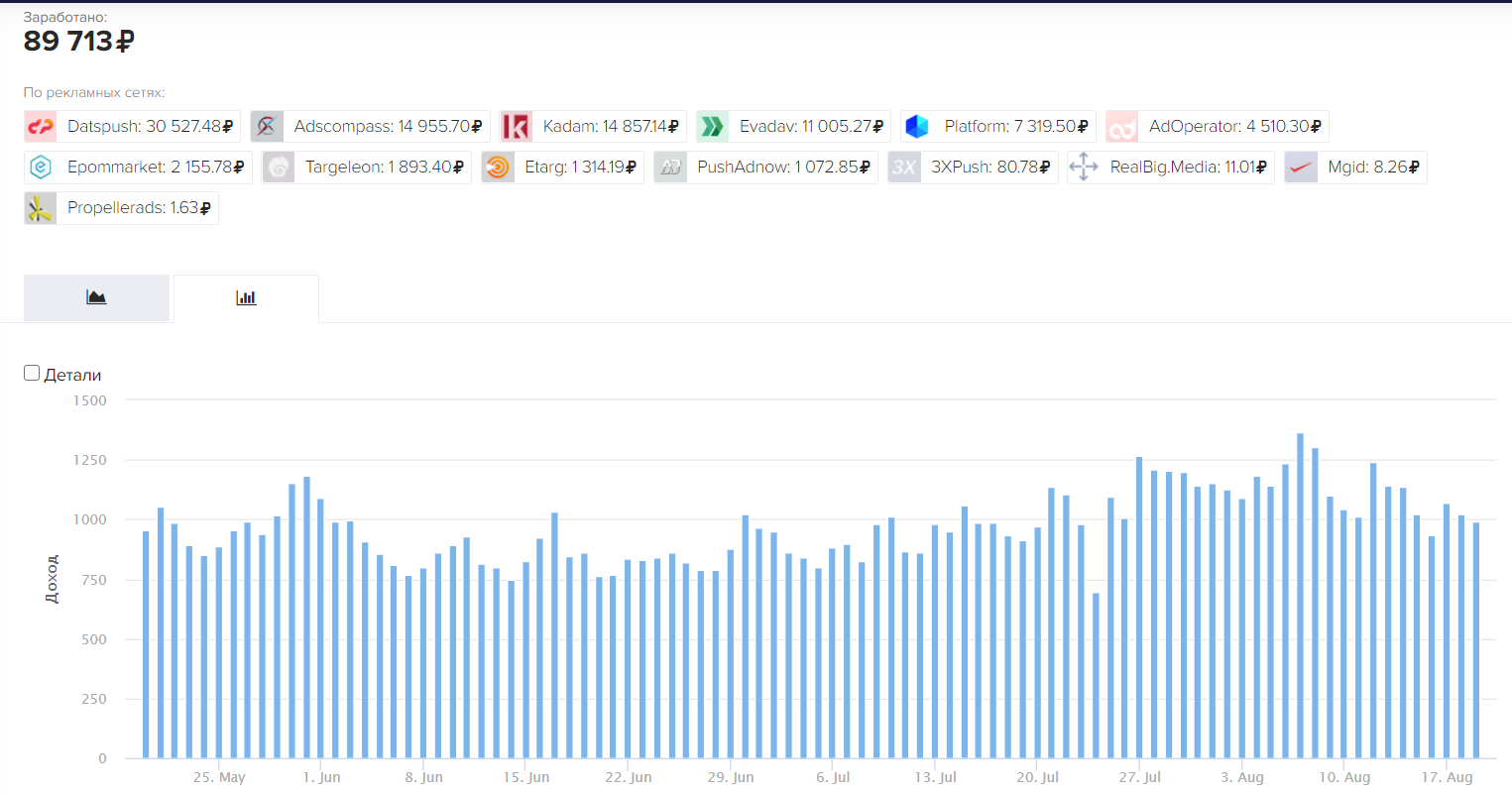Click the 27. Jul axis label

(1140, 777)
